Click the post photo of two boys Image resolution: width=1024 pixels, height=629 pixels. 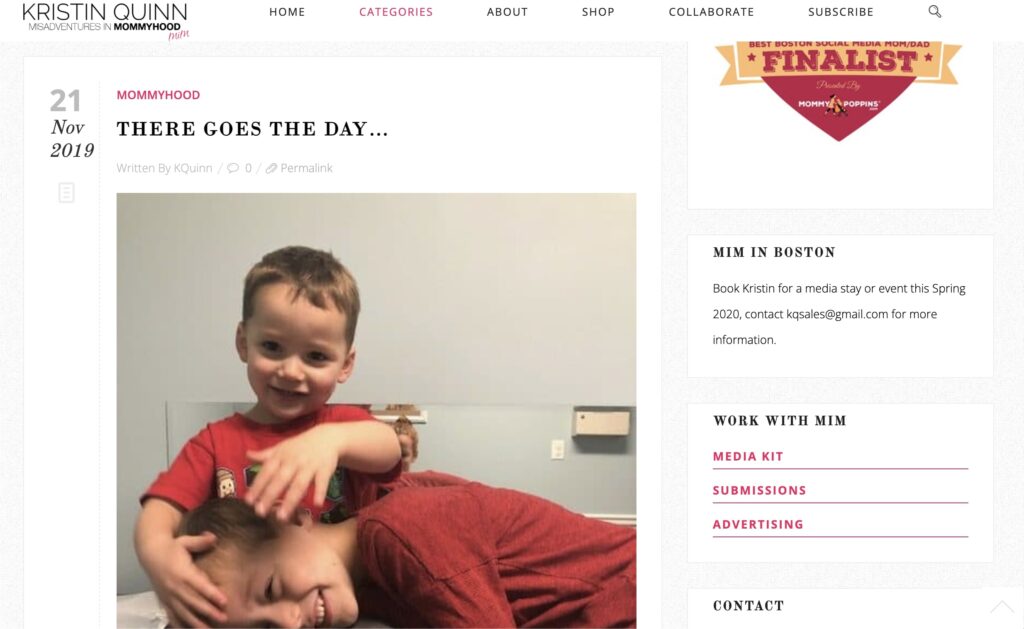tap(376, 411)
